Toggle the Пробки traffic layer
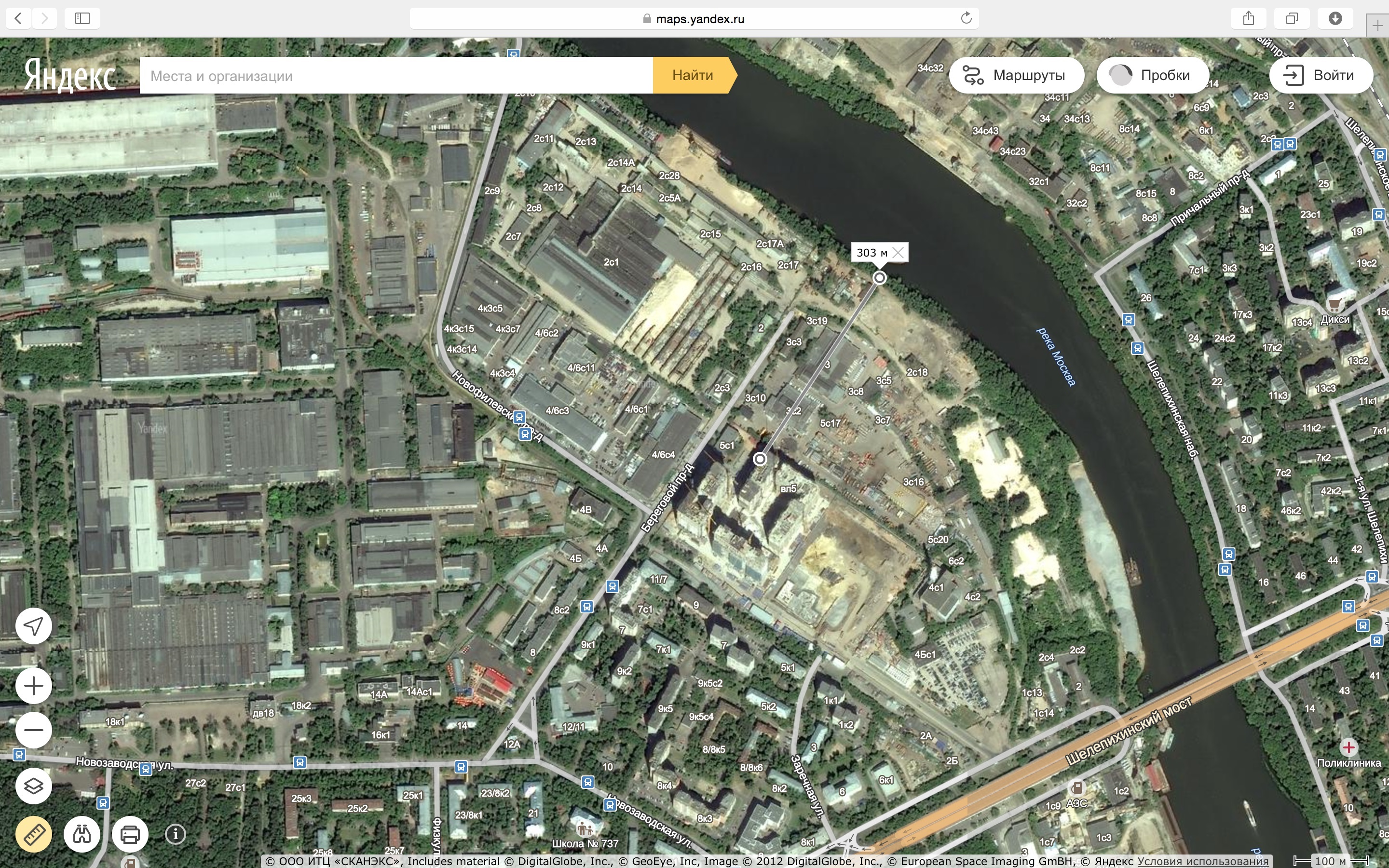 click(1153, 75)
